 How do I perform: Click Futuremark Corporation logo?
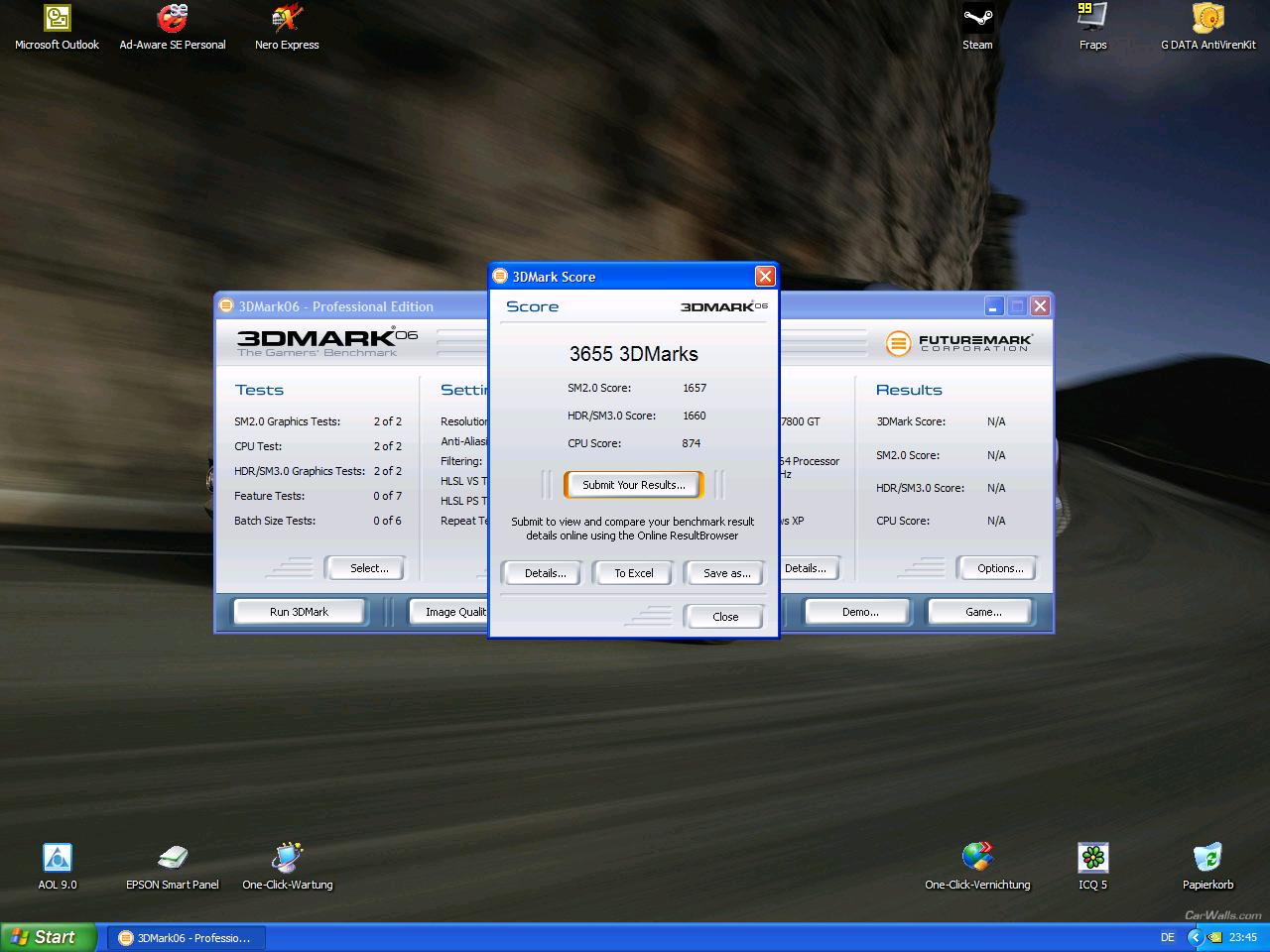click(x=958, y=343)
